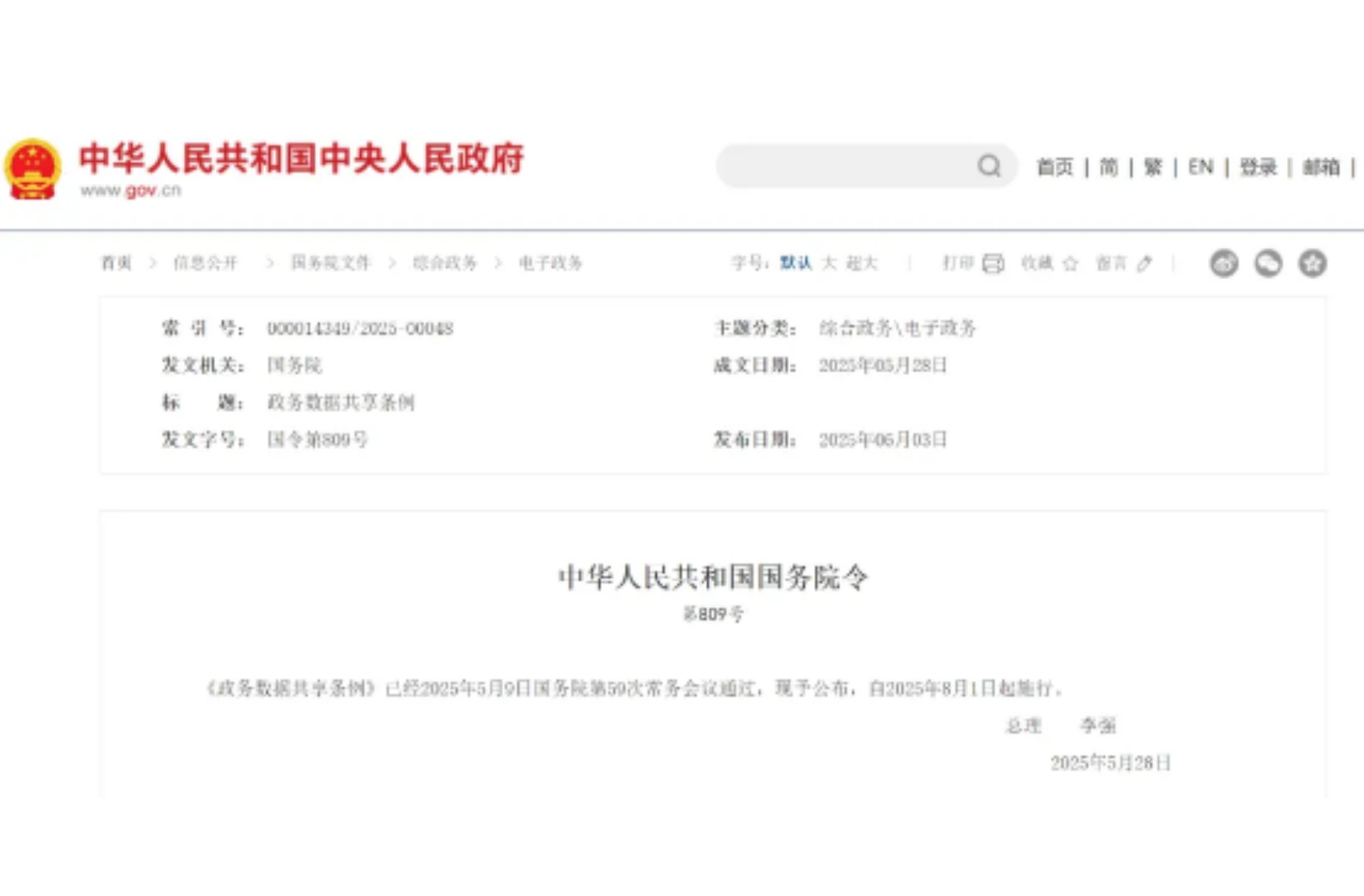
Task: Share page via WeChat icon
Action: (x=1268, y=263)
